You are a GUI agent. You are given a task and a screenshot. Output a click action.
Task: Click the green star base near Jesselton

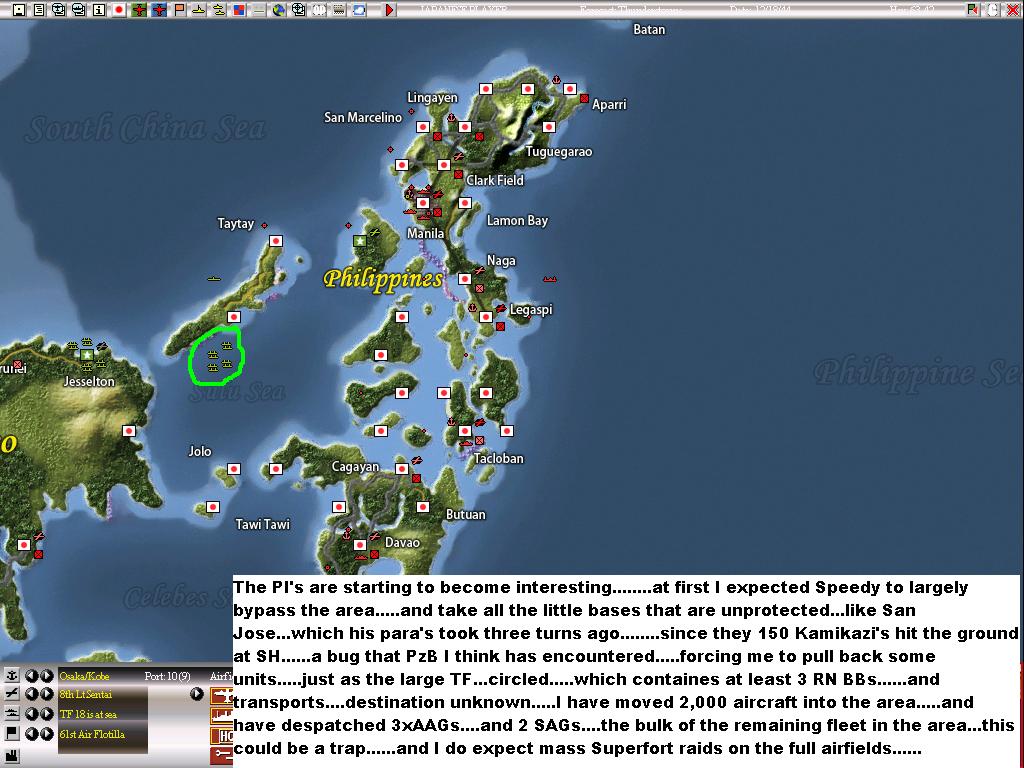click(86, 355)
